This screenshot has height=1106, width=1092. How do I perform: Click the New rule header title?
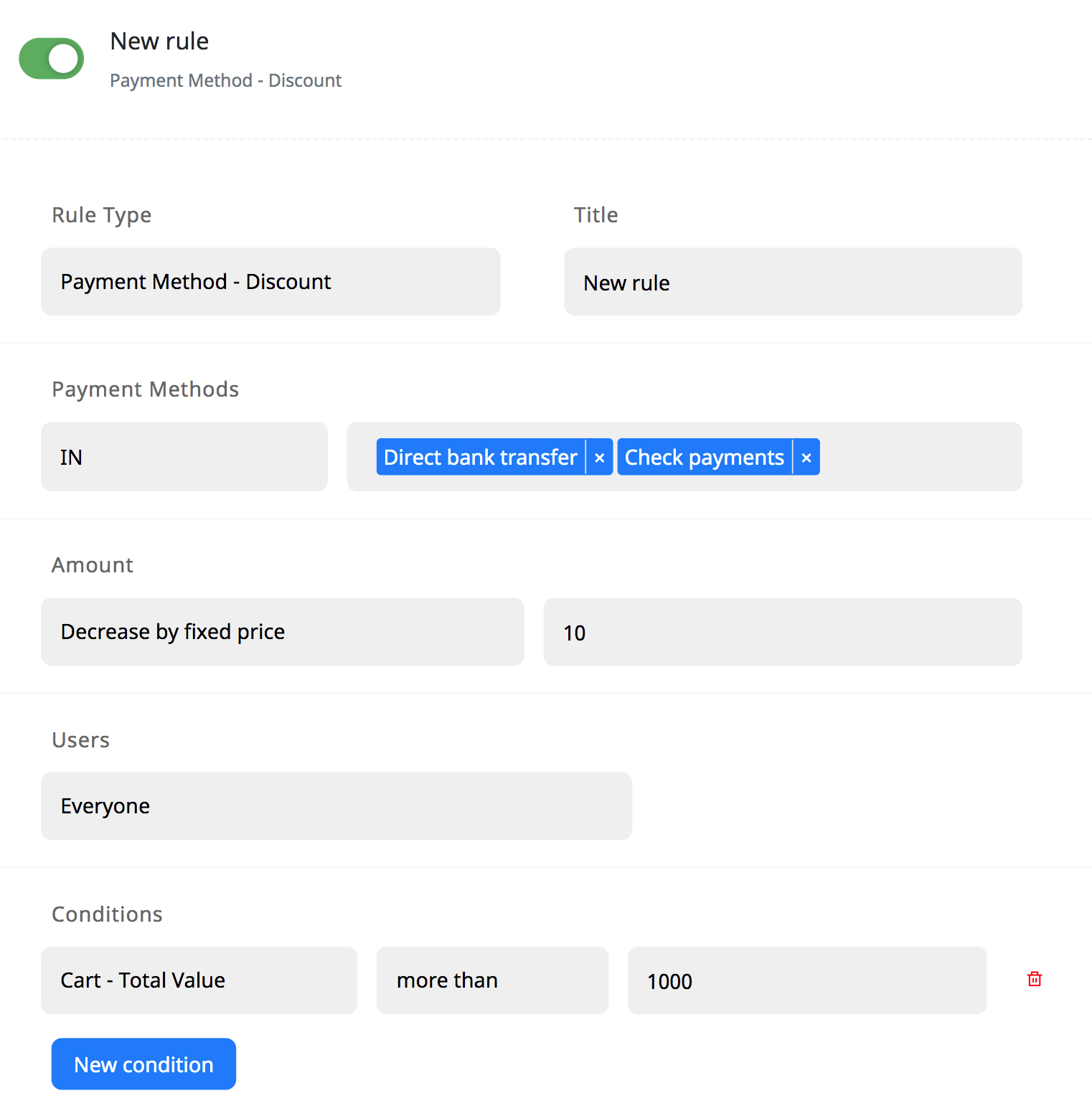click(x=159, y=42)
